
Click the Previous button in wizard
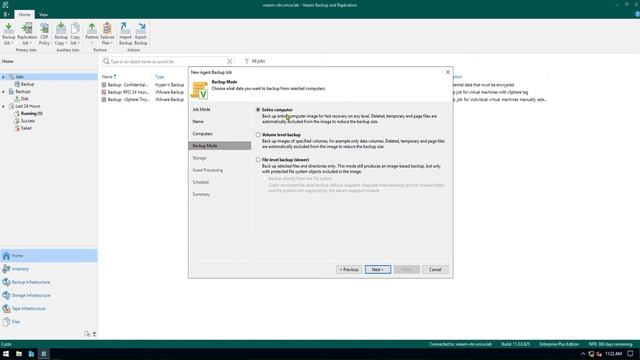point(349,269)
